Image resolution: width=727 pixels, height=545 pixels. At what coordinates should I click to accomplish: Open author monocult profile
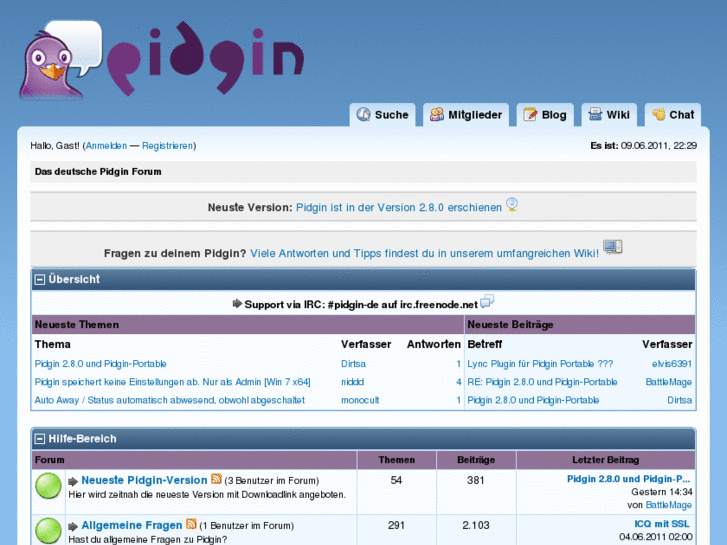tap(360, 400)
